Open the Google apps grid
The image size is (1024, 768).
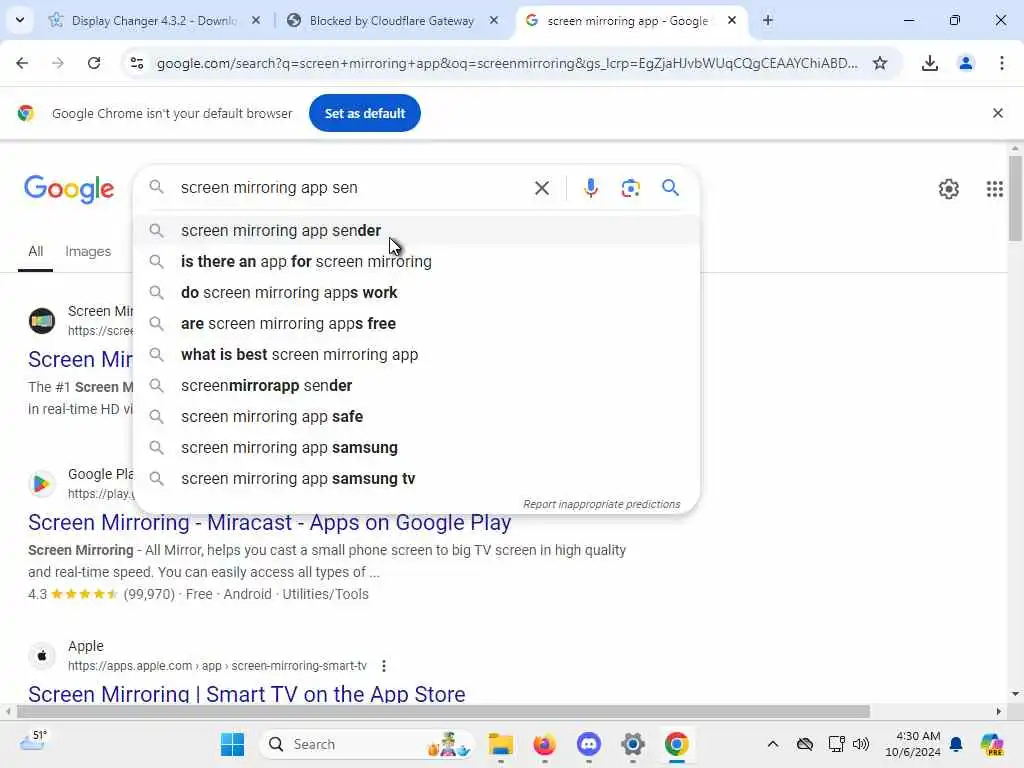[x=995, y=189]
